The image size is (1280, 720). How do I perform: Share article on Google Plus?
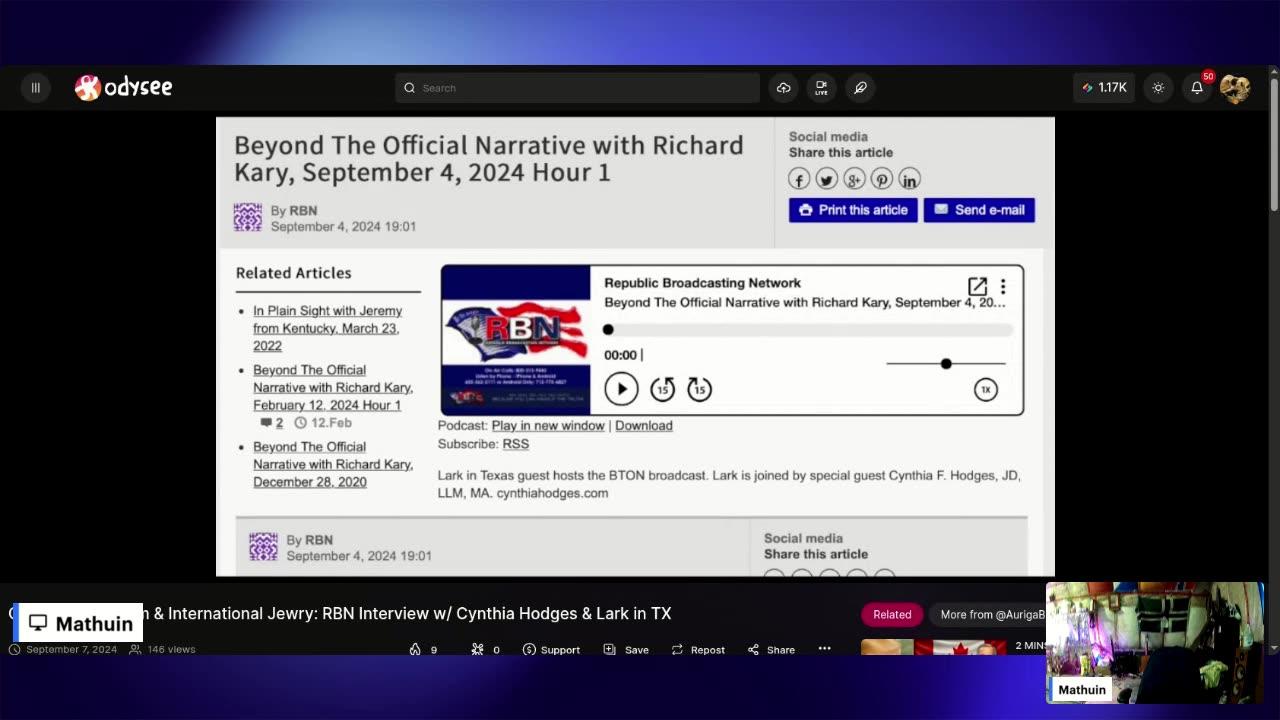(x=853, y=179)
